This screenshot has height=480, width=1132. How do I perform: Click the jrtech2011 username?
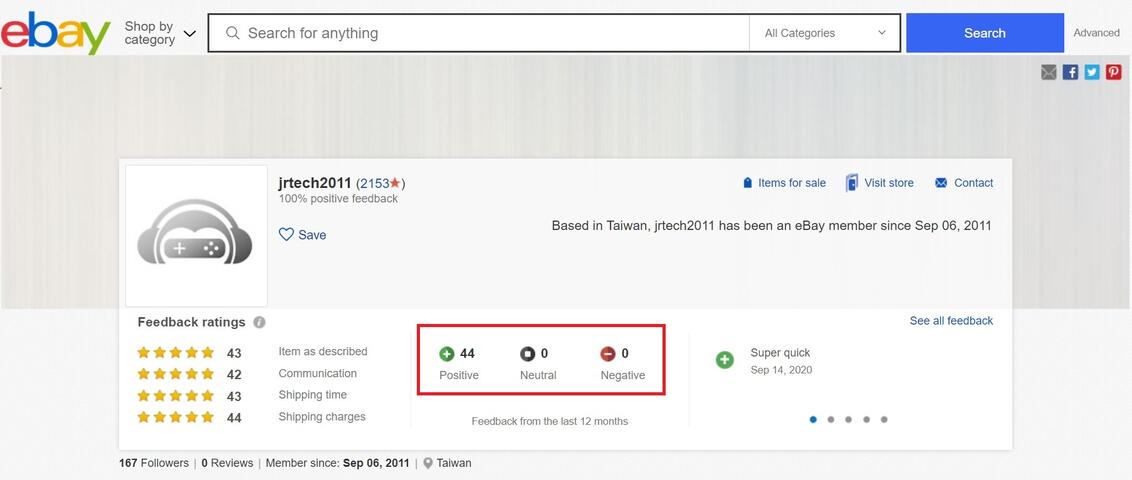315,183
